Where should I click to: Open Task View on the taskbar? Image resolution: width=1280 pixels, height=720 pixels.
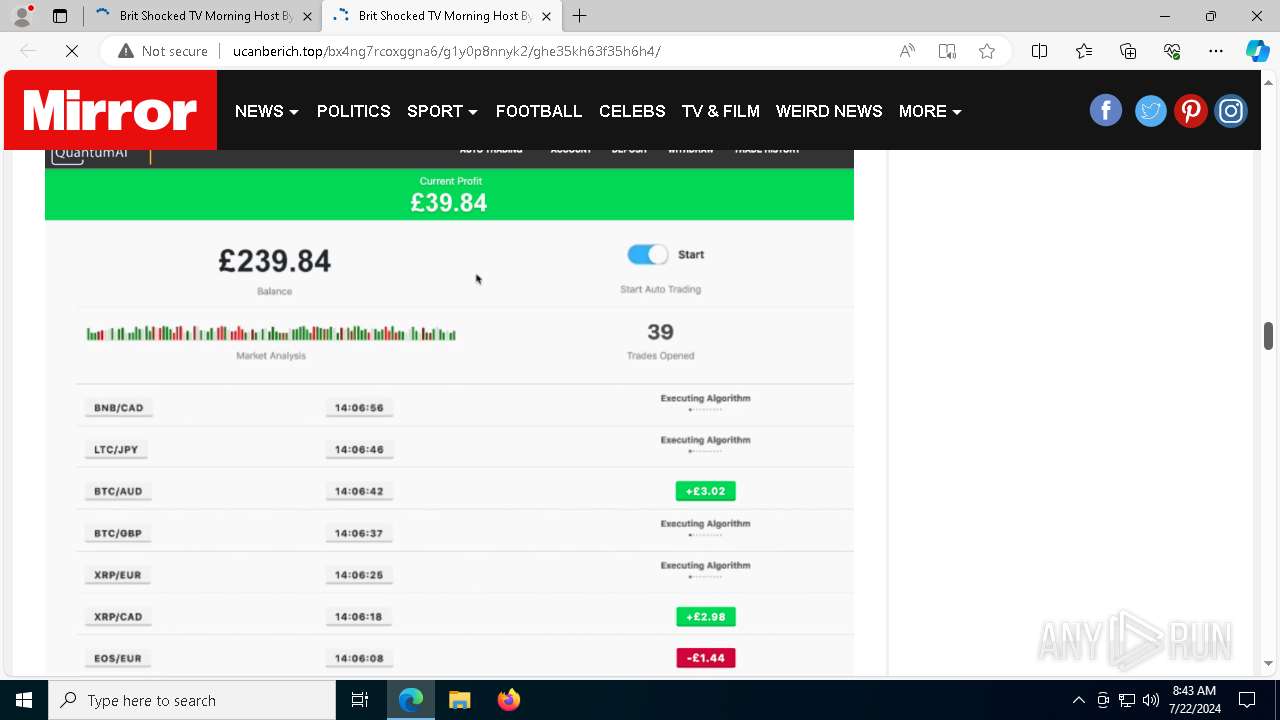pos(360,700)
